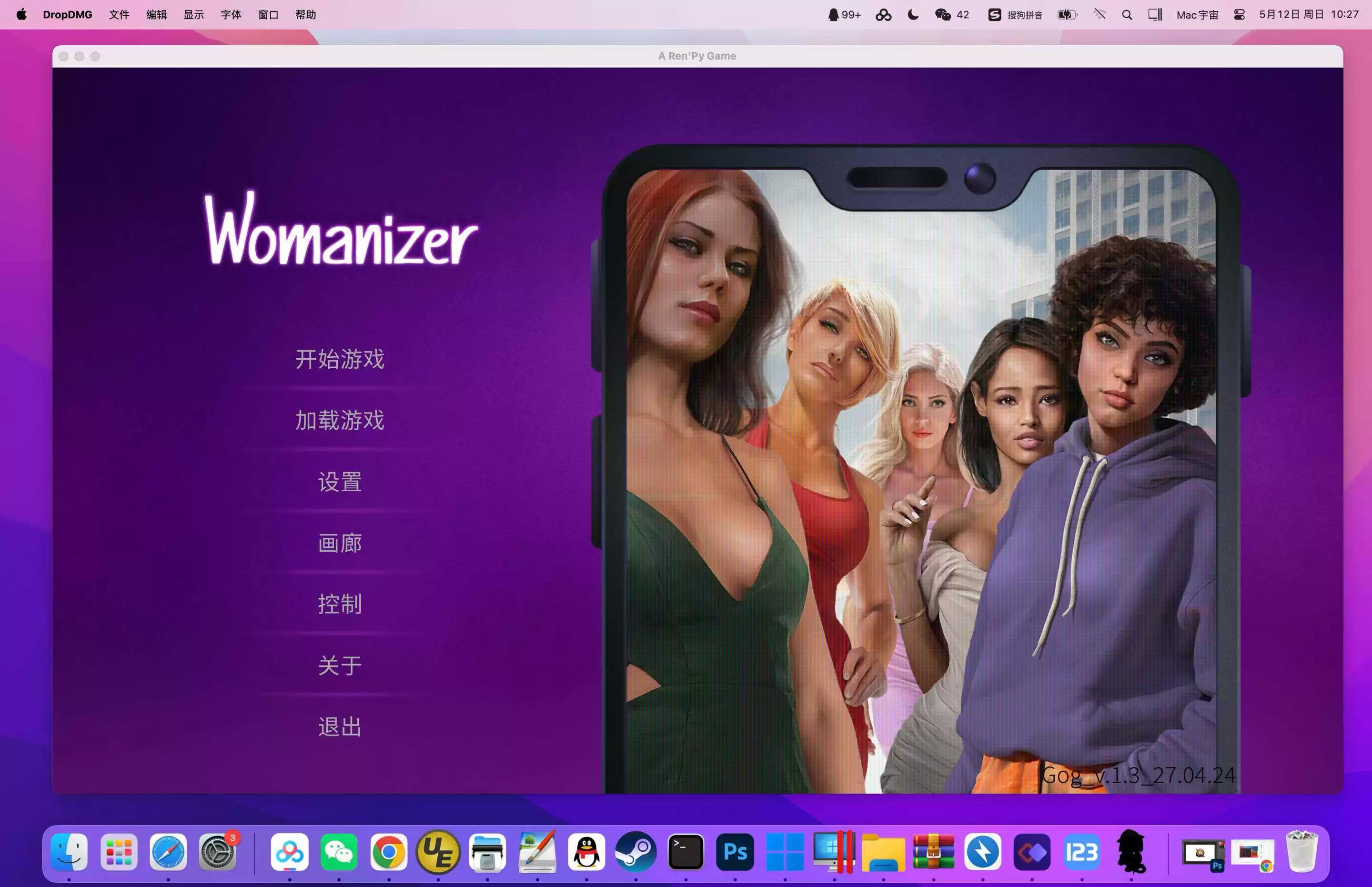Open the 窗口 menu
Viewport: 1372px width, 887px height.
point(268,14)
